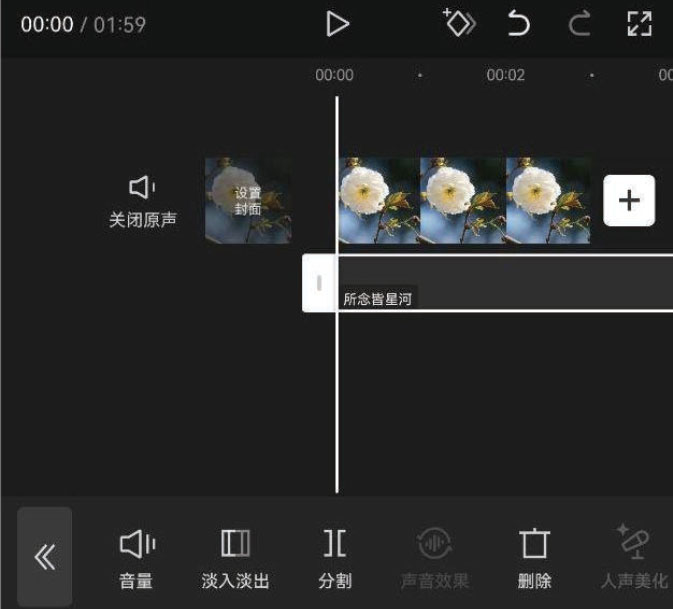Click the 00:02 mark on the timeline ruler
The width and height of the screenshot is (673, 609).
pos(505,75)
